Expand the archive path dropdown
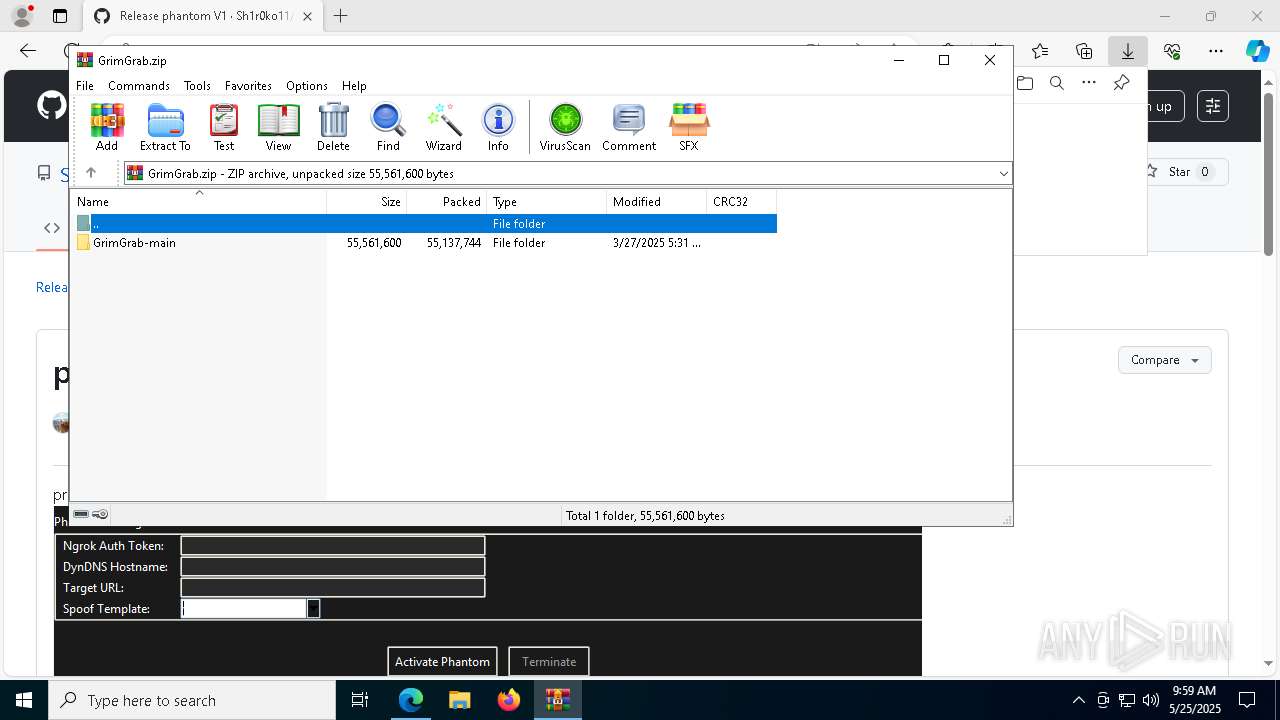Viewport: 1280px width, 720px height. (1003, 174)
